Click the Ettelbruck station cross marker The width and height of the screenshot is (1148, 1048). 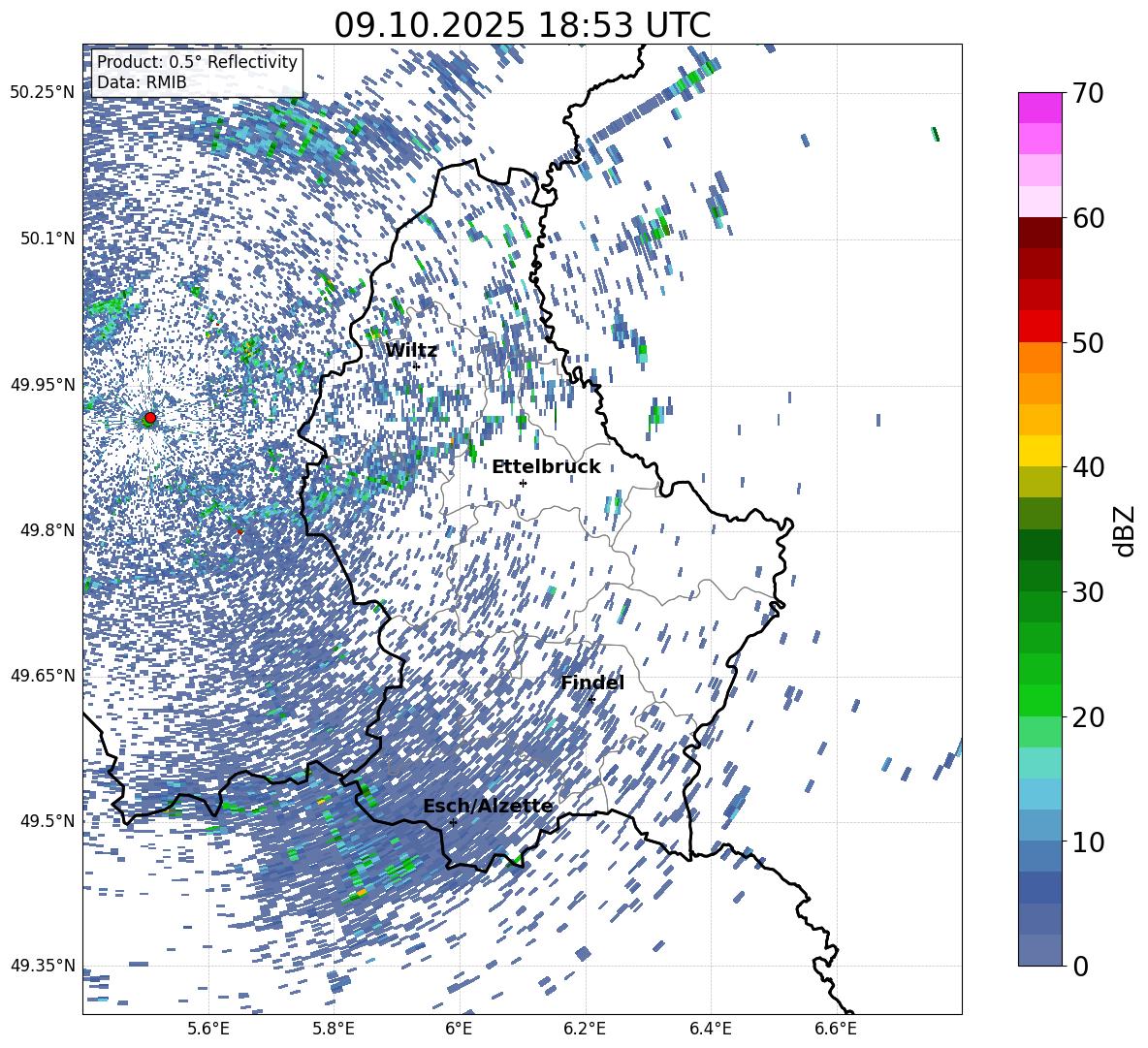(x=523, y=483)
